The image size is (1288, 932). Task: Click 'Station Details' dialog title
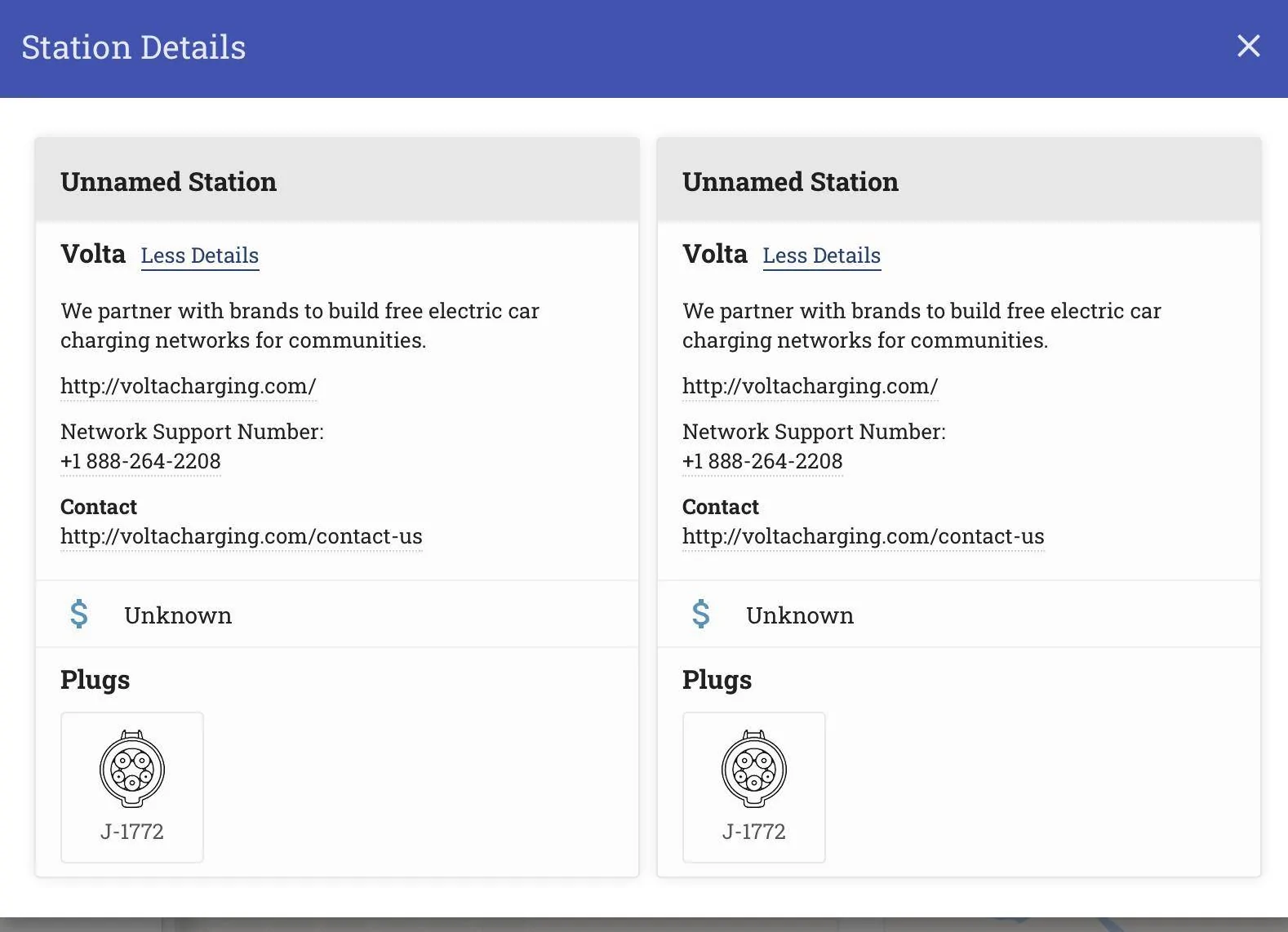(x=134, y=47)
